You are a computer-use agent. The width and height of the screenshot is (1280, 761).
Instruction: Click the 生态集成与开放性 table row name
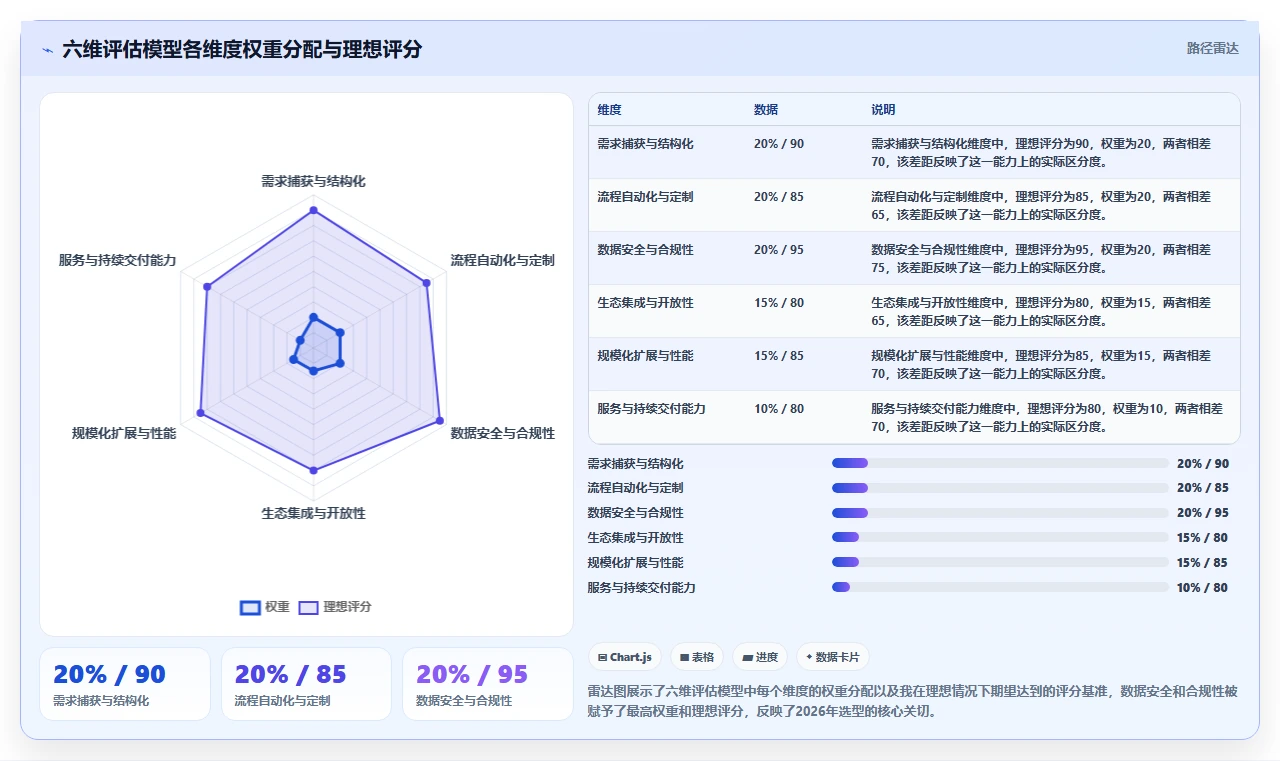click(645, 303)
